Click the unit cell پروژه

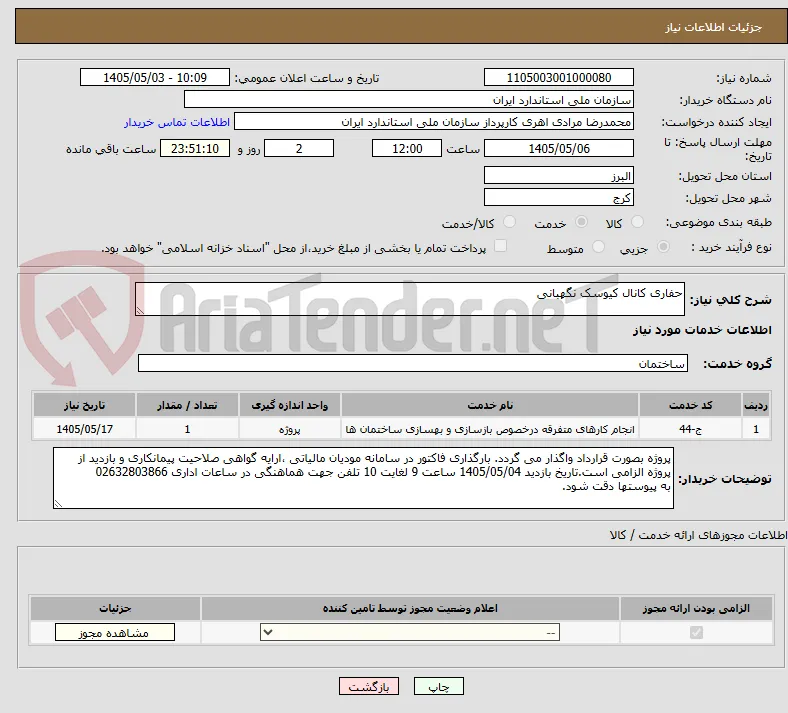289,429
